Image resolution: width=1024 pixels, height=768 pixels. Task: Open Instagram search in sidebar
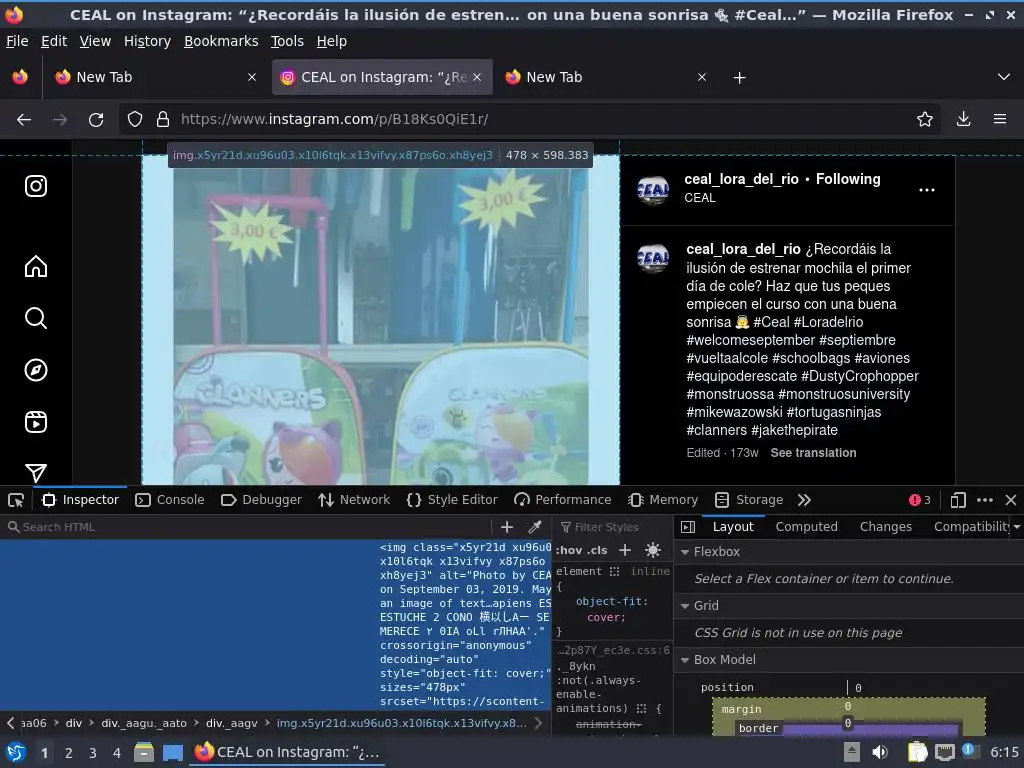pyautogui.click(x=36, y=318)
